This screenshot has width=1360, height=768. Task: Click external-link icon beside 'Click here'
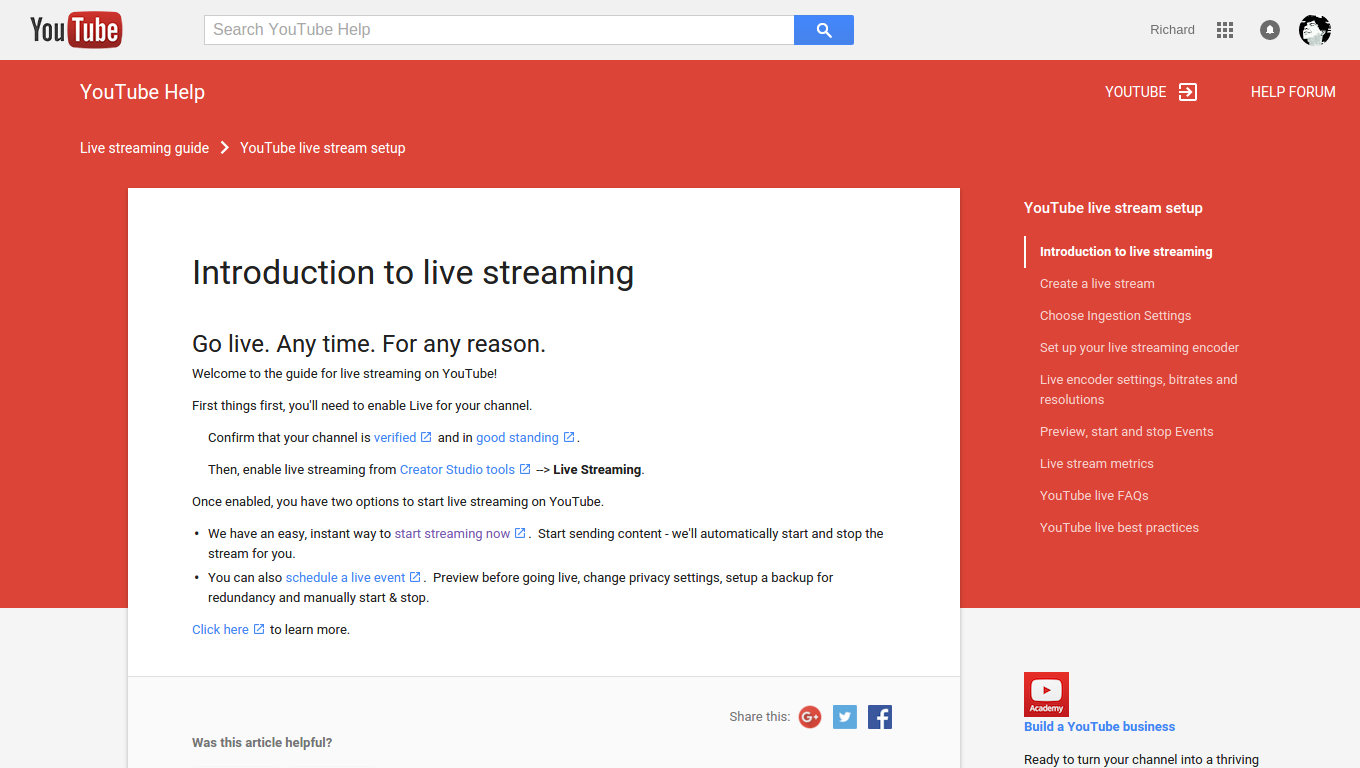[259, 629]
